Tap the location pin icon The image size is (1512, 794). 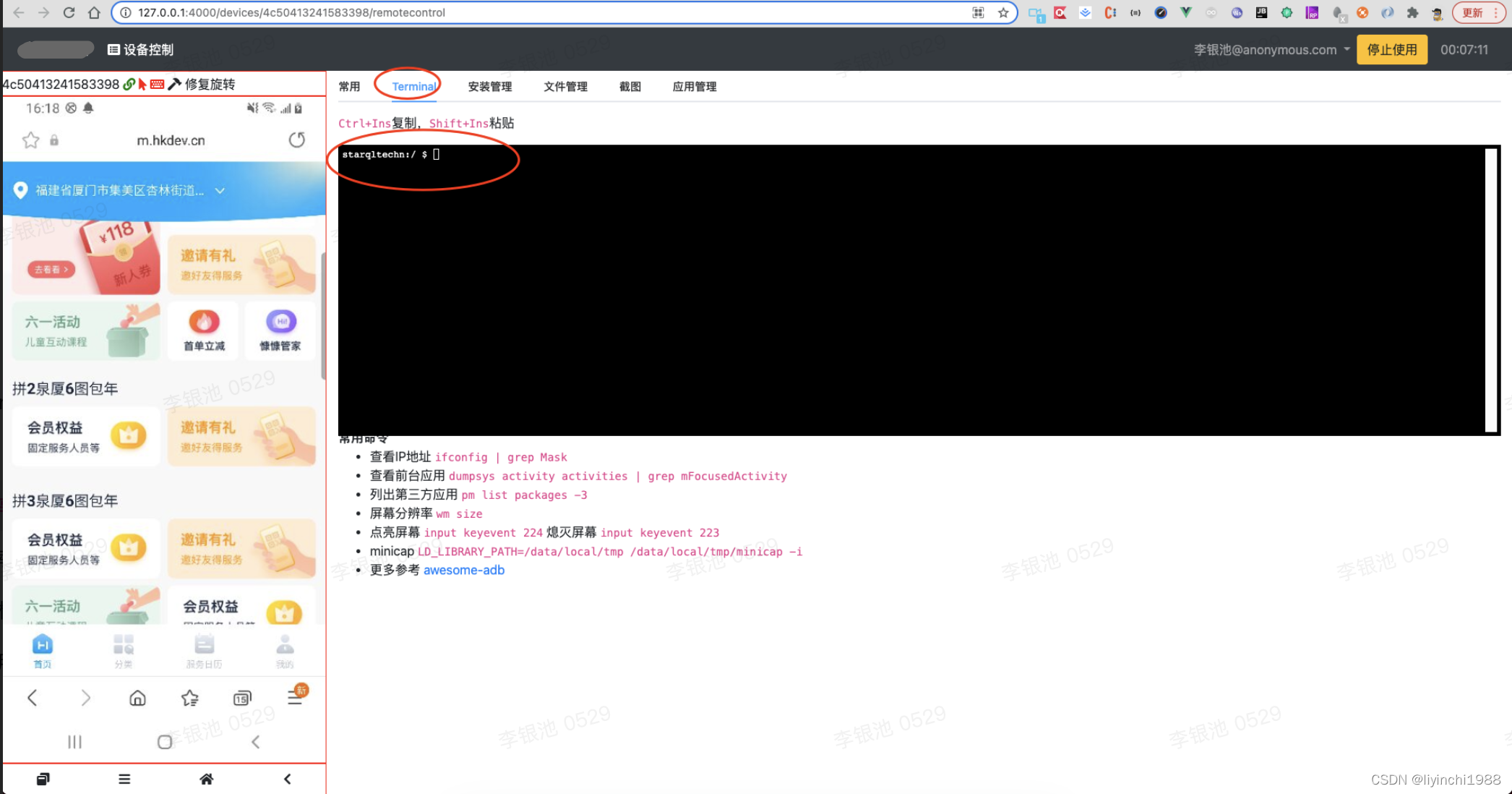20,190
